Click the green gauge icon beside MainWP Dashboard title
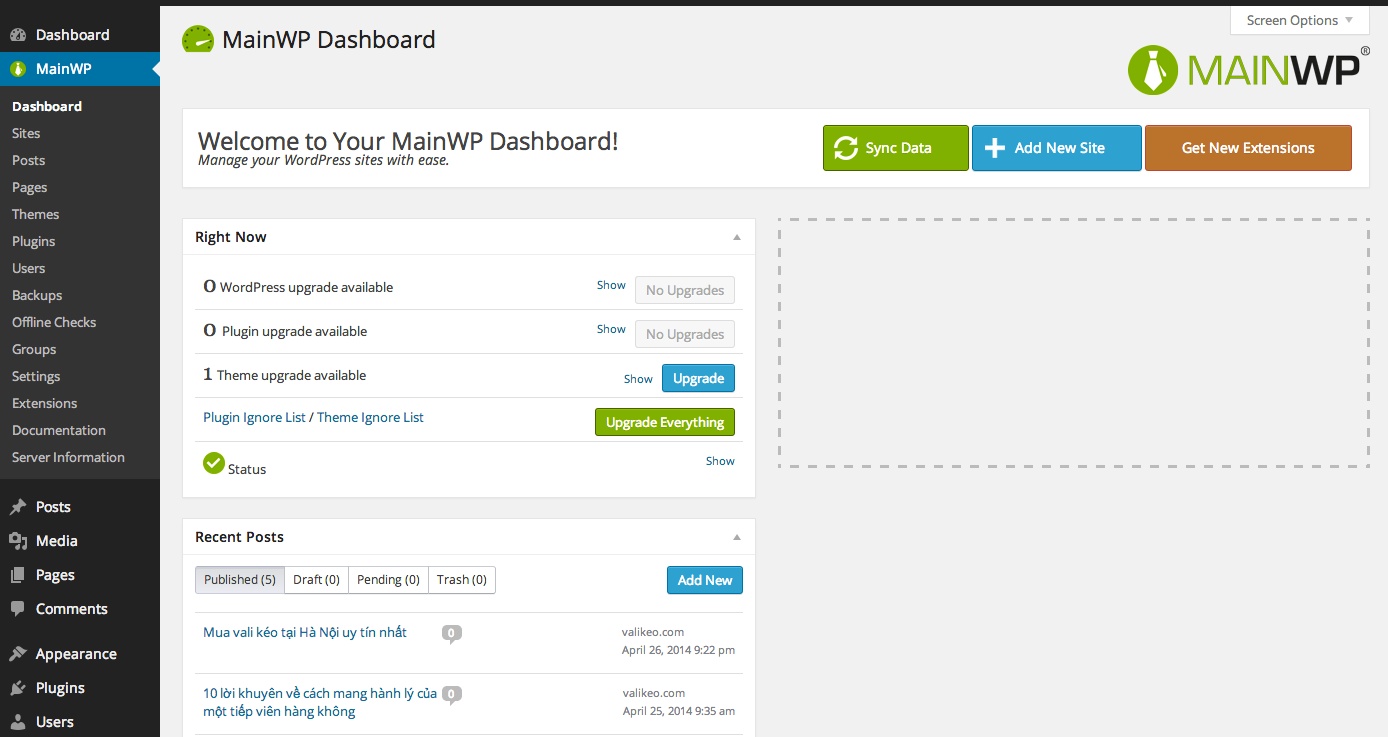The image size is (1388, 737). [198, 40]
